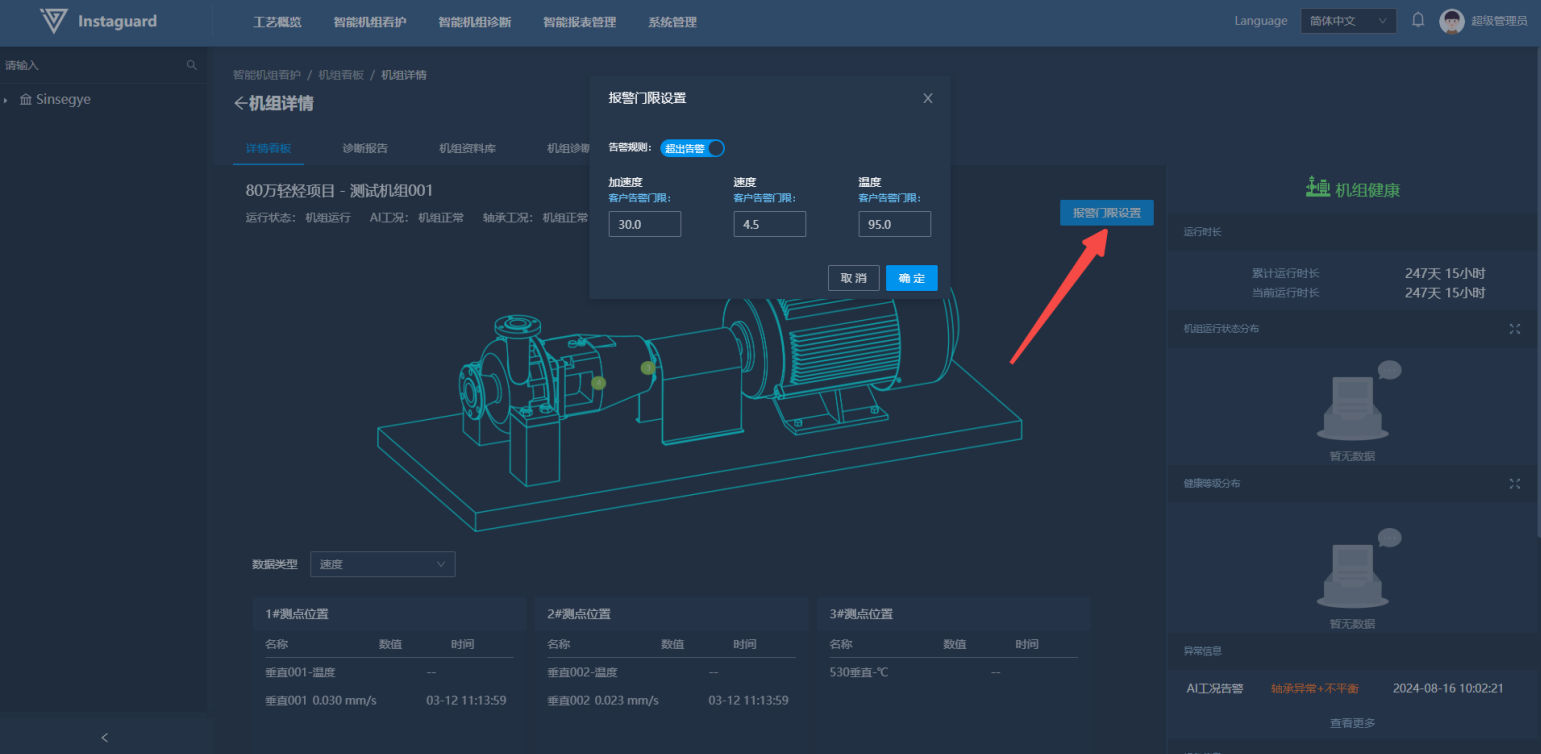
Task: Click the 确定 button in dialog
Action: click(x=911, y=278)
